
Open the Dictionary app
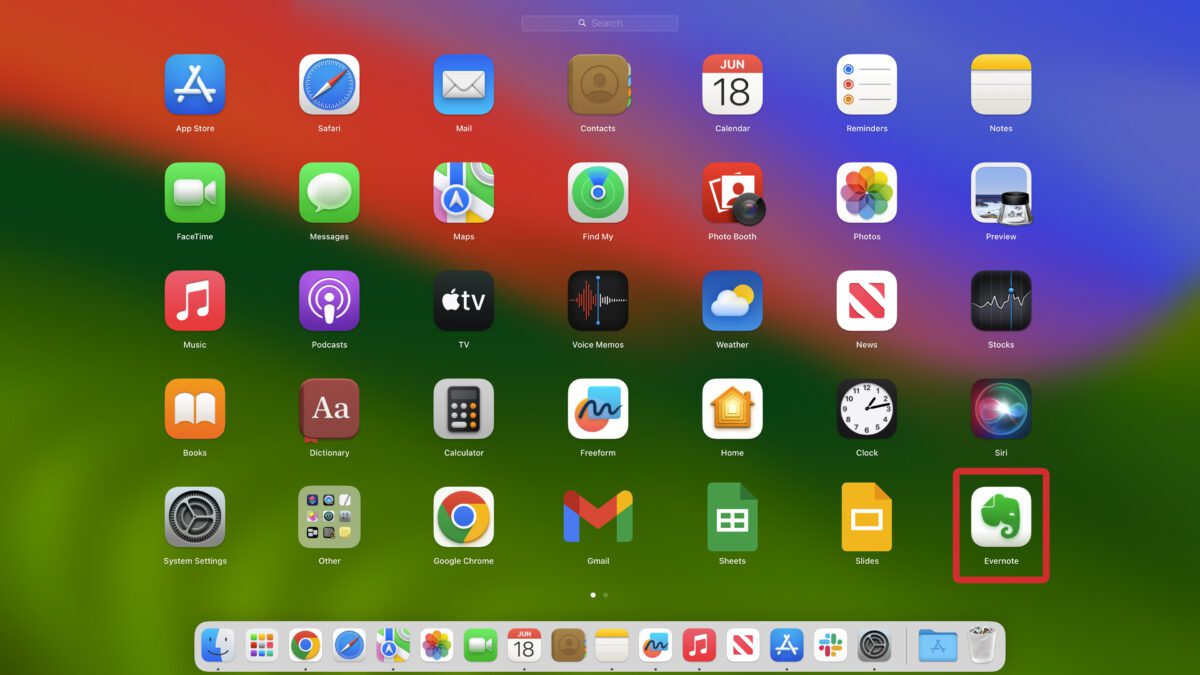[x=329, y=409]
